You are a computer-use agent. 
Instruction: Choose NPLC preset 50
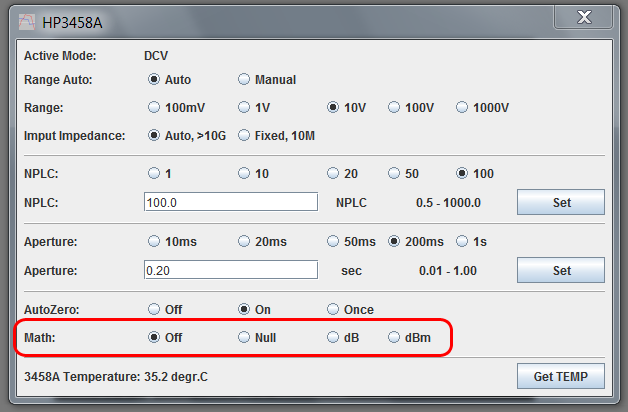395,173
